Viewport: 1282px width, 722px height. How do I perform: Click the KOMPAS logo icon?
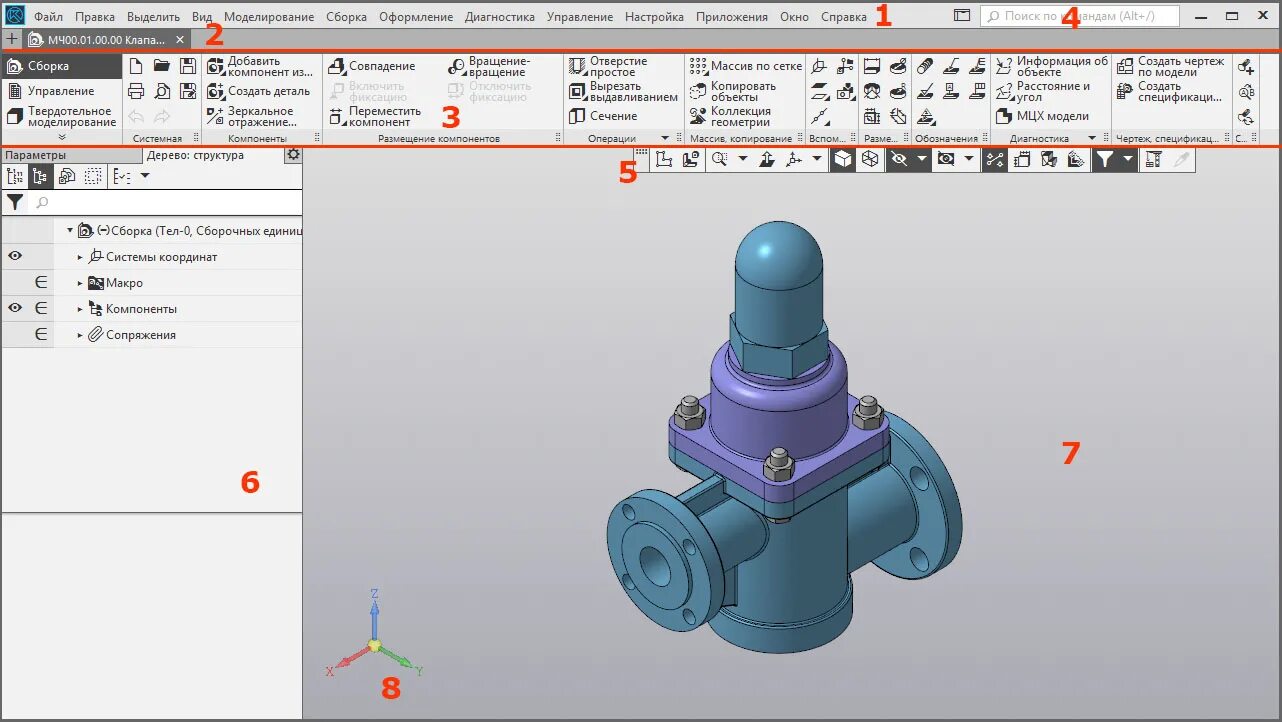coord(14,16)
